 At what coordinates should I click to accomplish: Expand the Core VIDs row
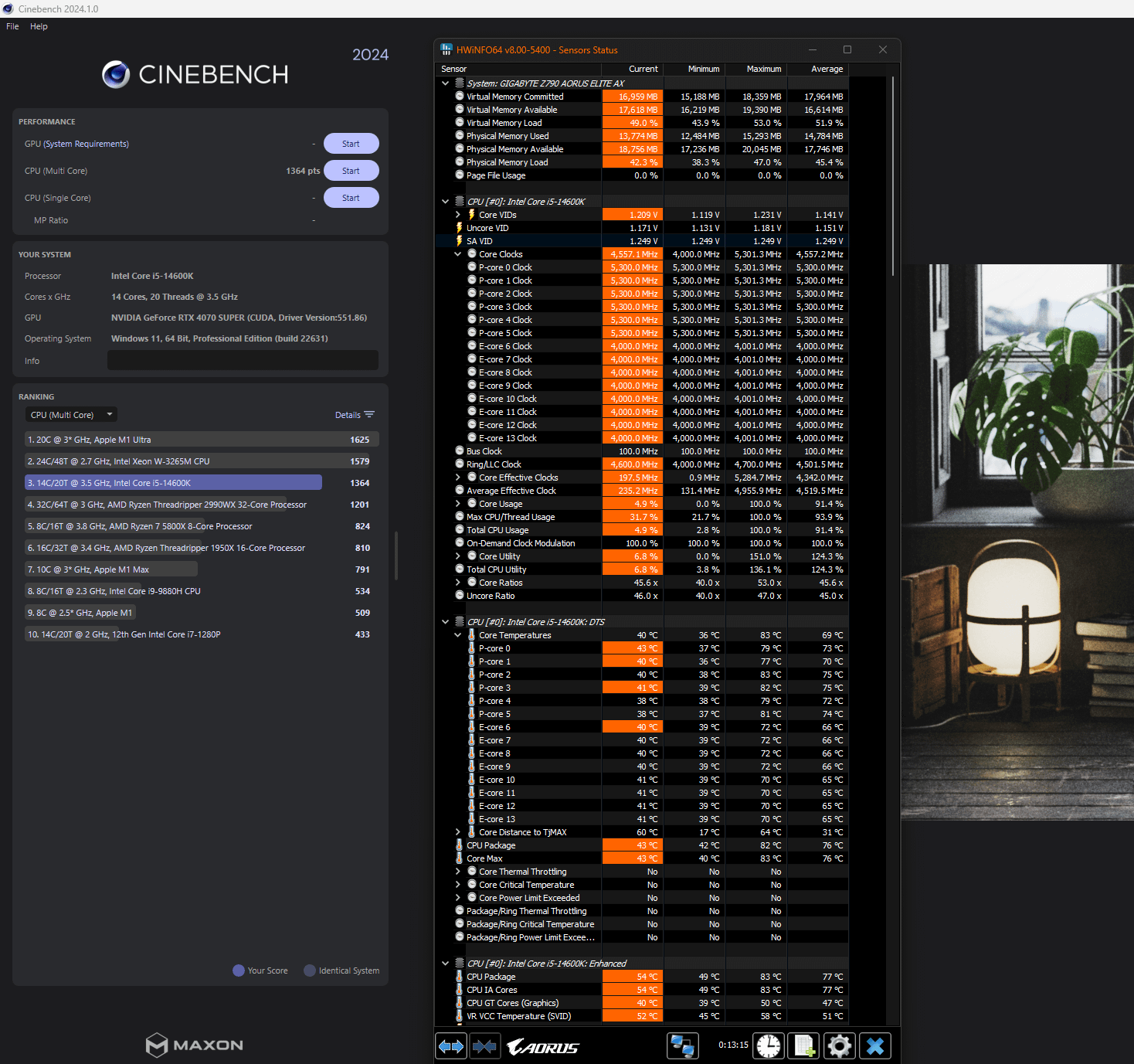coord(458,215)
